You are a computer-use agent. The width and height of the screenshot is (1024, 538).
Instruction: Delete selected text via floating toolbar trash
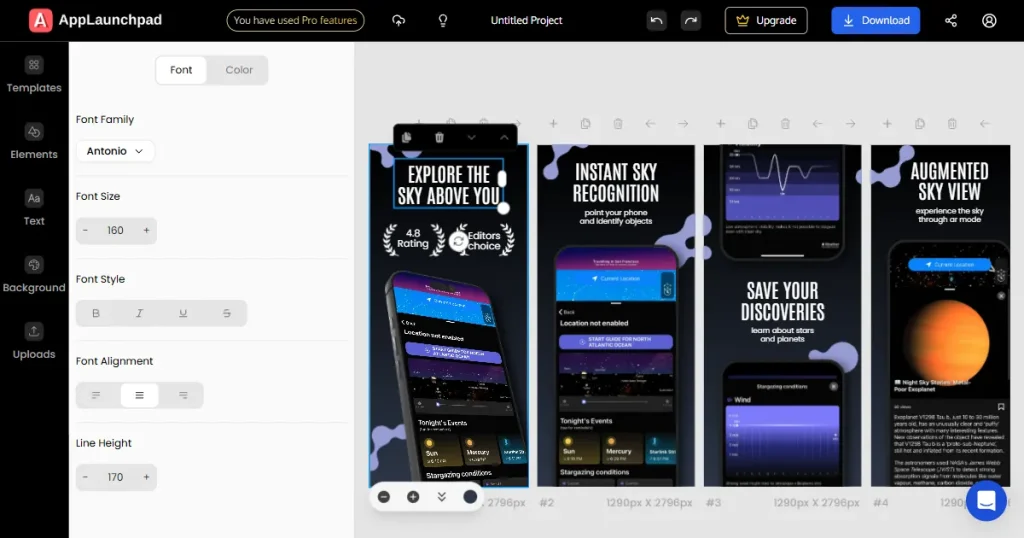click(x=439, y=137)
